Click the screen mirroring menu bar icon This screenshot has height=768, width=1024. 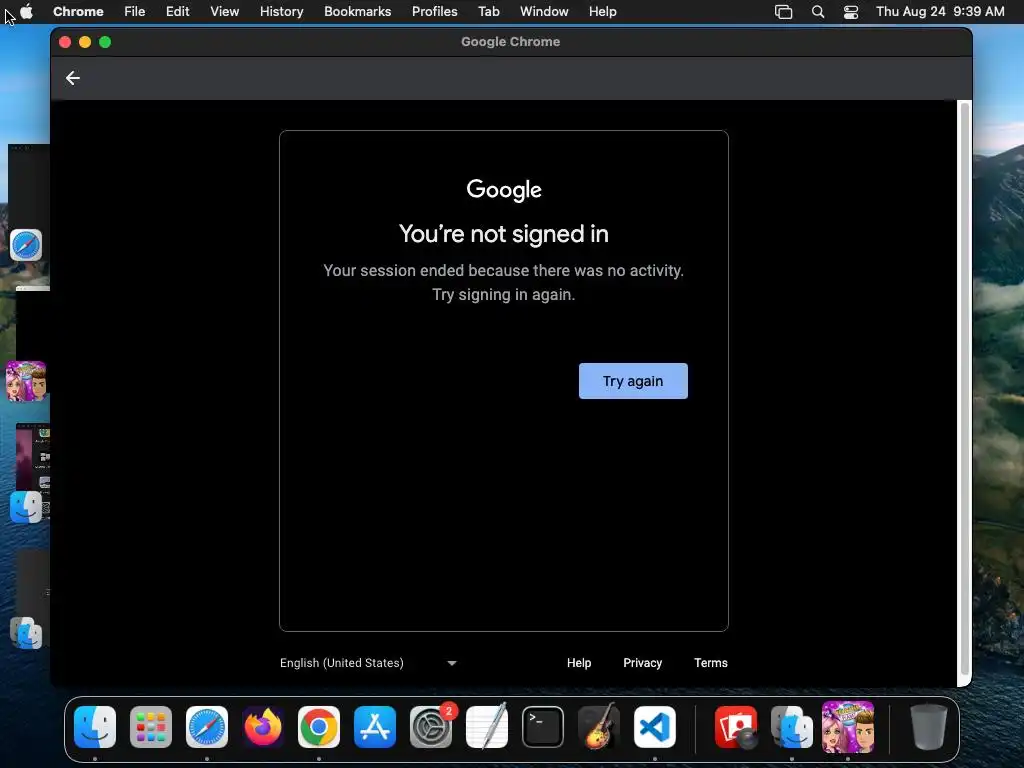(783, 12)
